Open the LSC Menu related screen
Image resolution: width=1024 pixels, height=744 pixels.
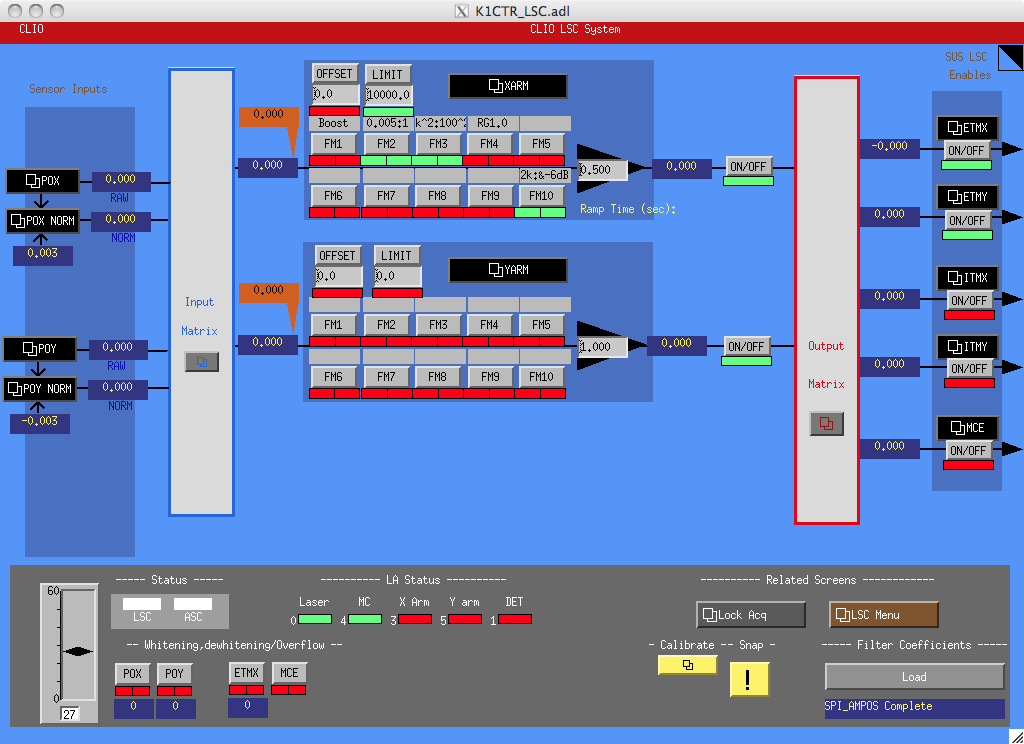883,615
